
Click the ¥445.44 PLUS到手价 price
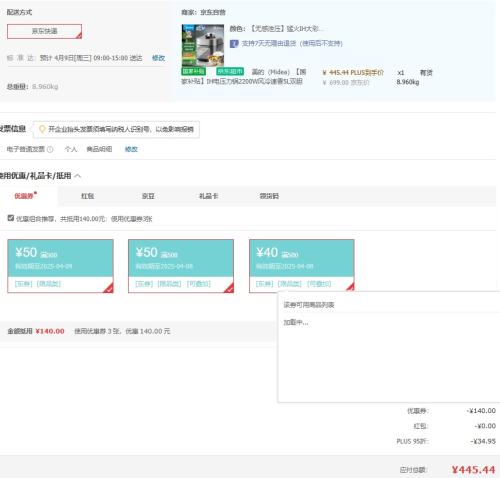click(x=353, y=73)
